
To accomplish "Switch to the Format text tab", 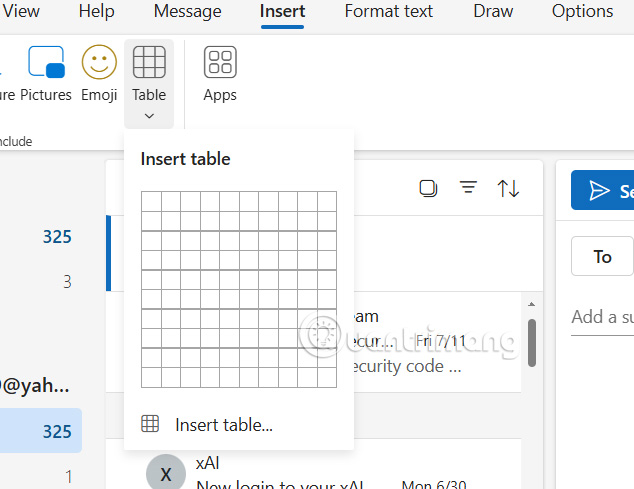I will pos(389,12).
